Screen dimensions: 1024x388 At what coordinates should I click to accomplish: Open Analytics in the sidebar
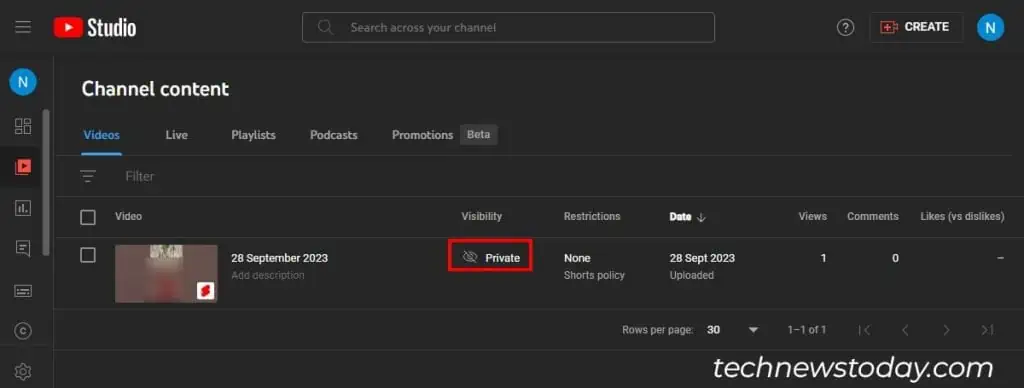[23, 208]
